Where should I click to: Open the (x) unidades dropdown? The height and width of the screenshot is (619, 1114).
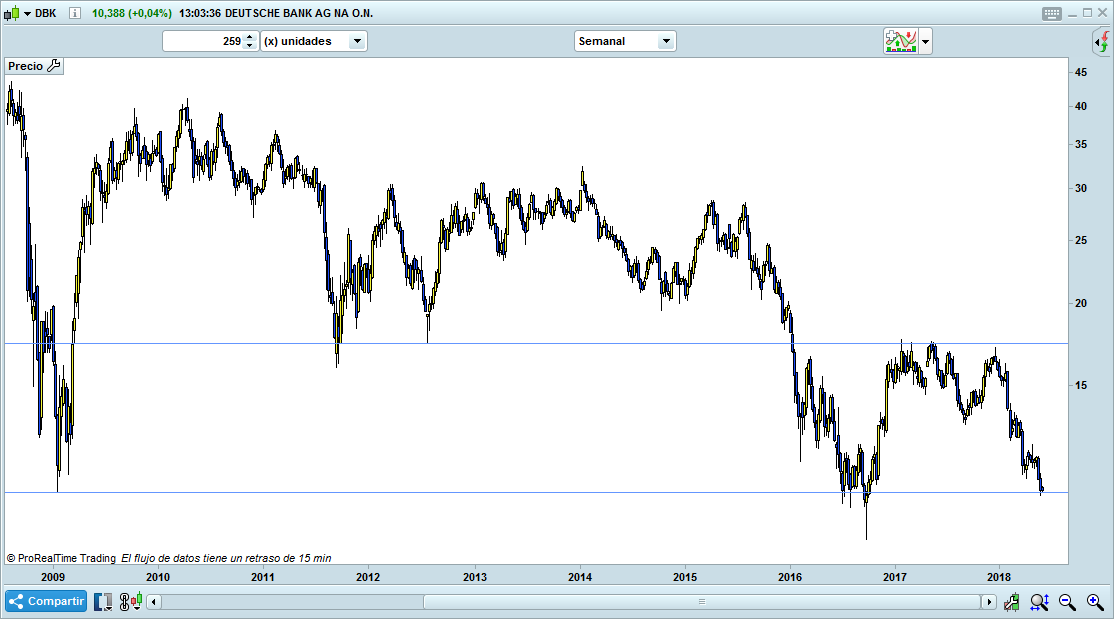point(314,41)
